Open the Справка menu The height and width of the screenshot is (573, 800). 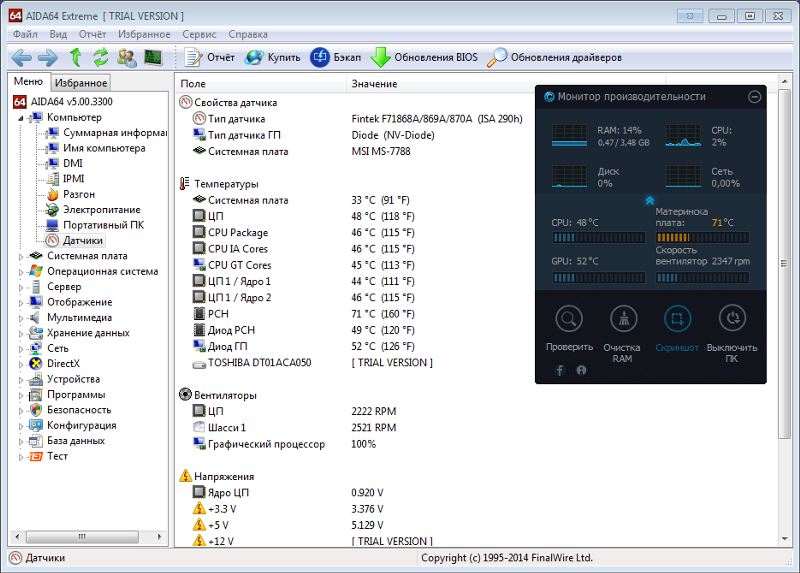coord(248,34)
